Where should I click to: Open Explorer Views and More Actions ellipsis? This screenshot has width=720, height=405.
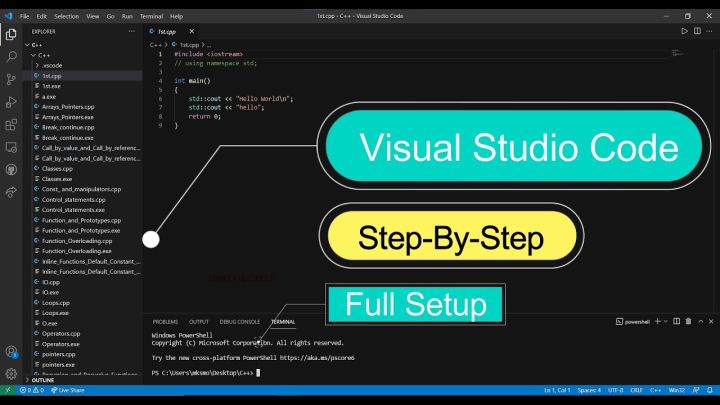point(132,31)
